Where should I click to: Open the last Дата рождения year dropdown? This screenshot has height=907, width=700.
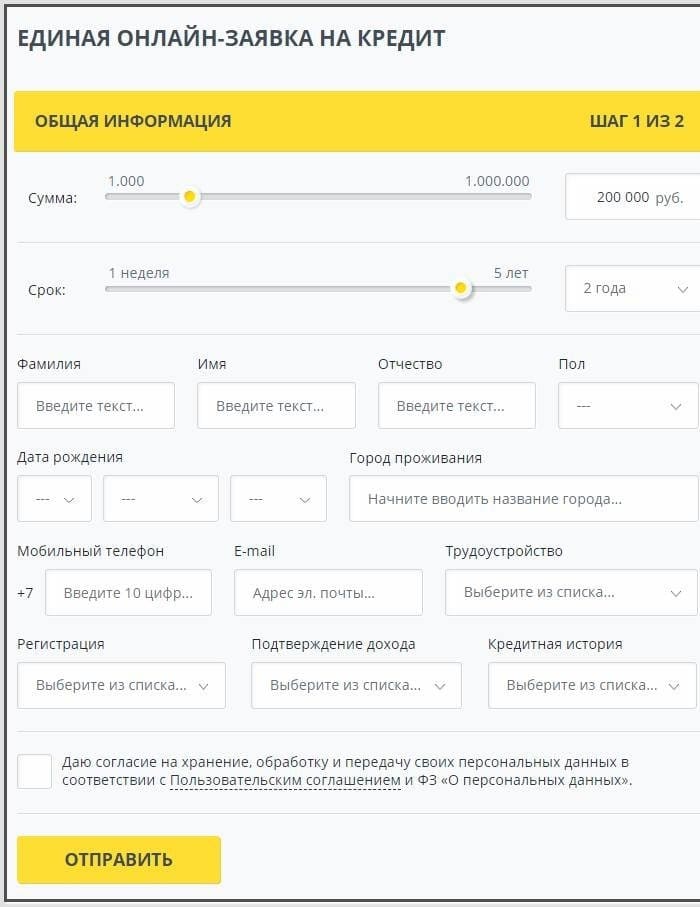point(278,499)
